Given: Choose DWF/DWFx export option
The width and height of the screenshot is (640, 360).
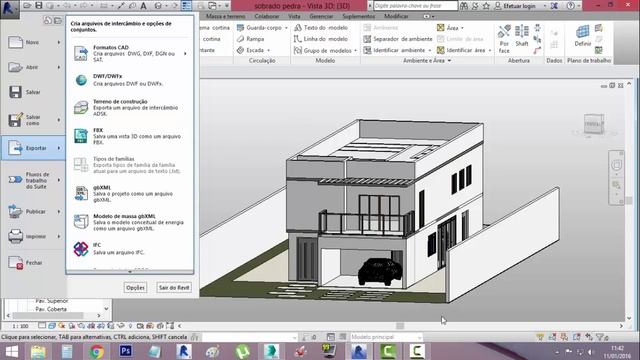Looking at the screenshot, I should (130, 80).
